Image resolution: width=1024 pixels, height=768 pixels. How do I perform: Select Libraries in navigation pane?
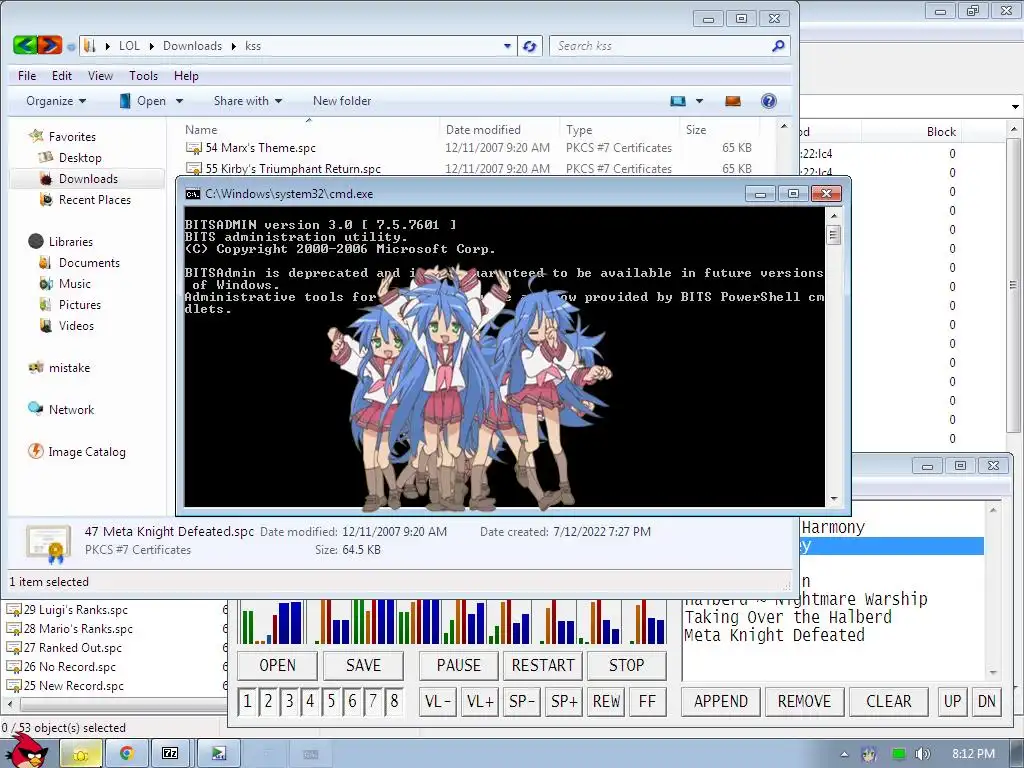point(71,241)
